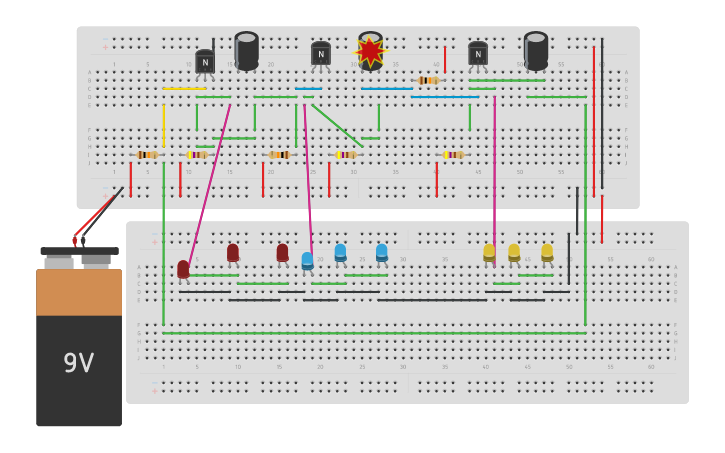This screenshot has width=725, height=453.
Task: Click the exploded capacitor with red starburst
Action: click(370, 50)
